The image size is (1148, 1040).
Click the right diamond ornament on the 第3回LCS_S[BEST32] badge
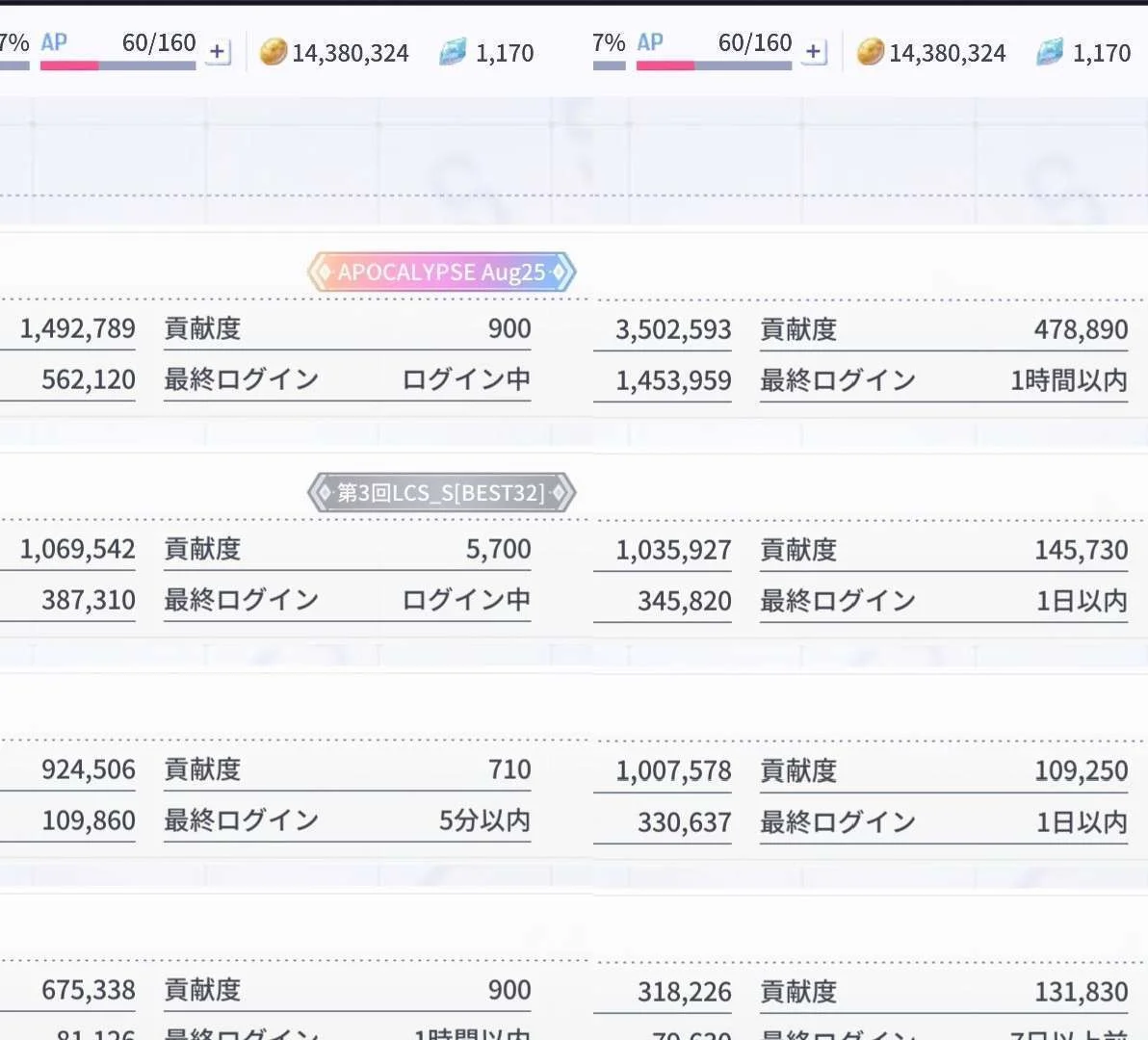point(559,493)
